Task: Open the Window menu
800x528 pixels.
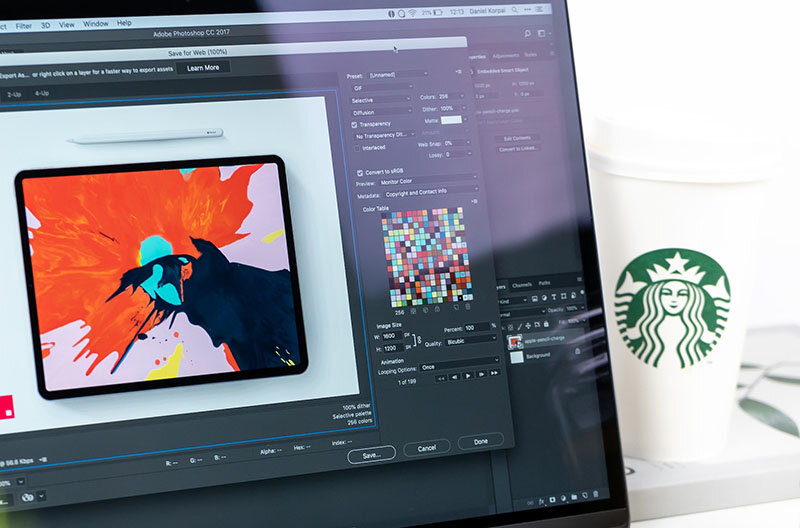Action: pos(95,23)
